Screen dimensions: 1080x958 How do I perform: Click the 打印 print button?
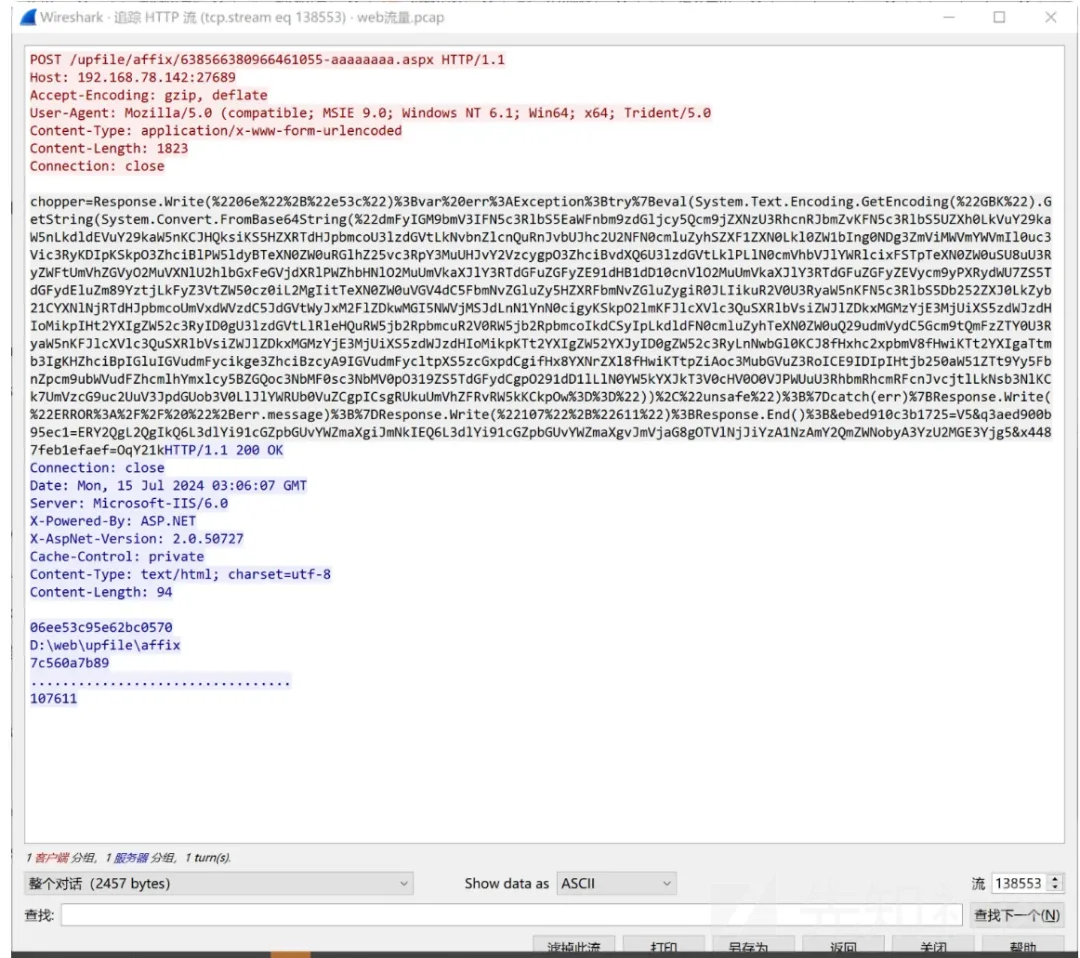click(663, 946)
